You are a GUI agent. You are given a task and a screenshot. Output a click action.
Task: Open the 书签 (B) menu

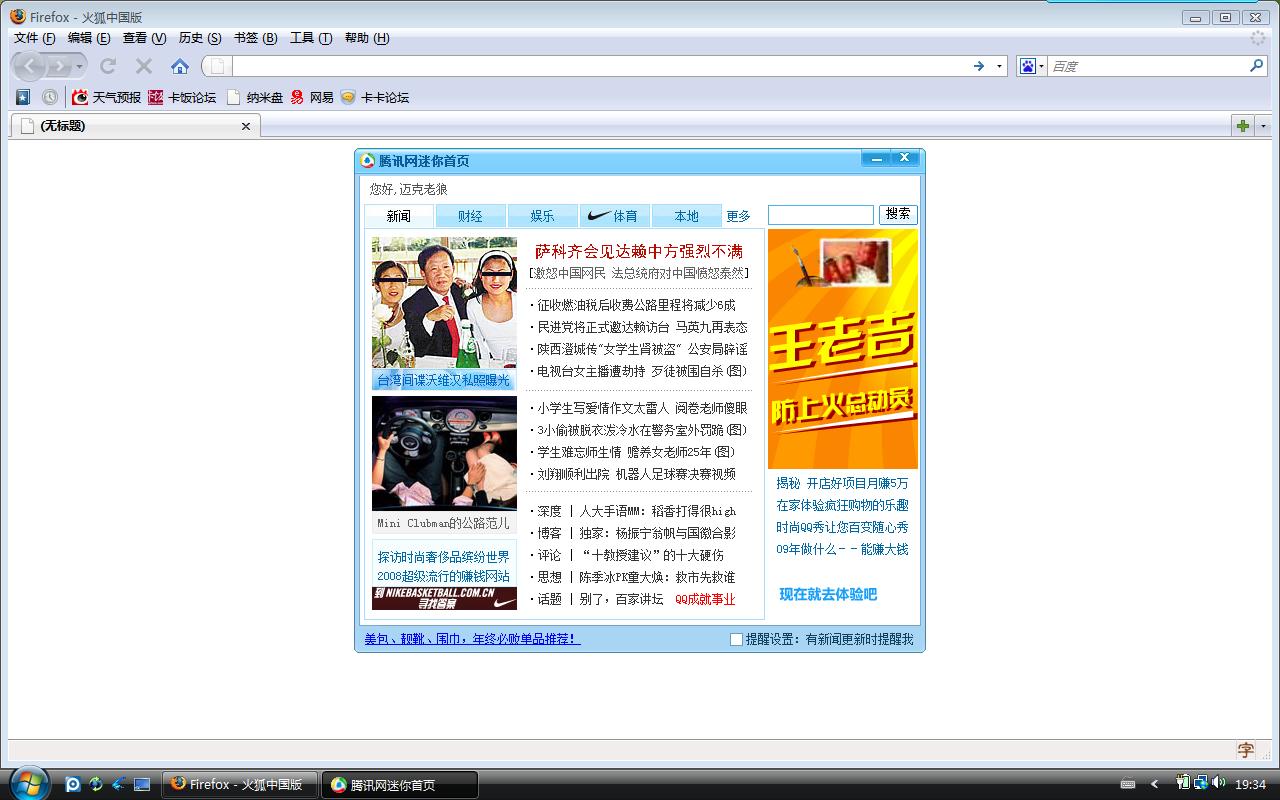point(255,38)
